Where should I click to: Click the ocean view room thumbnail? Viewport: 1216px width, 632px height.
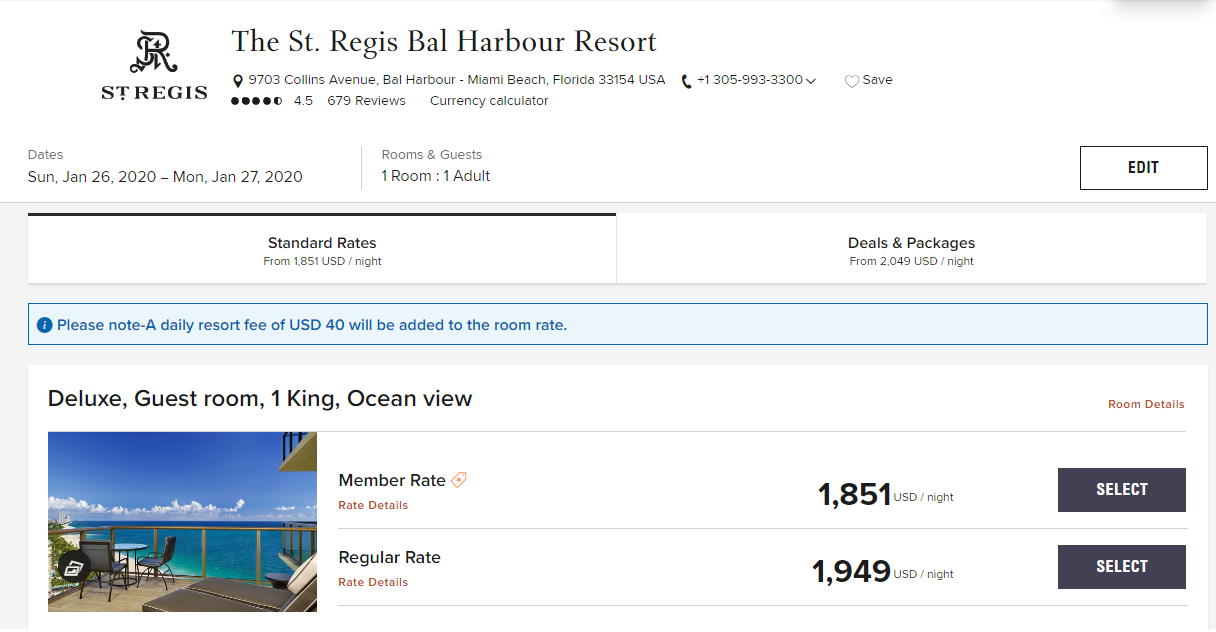pos(182,522)
